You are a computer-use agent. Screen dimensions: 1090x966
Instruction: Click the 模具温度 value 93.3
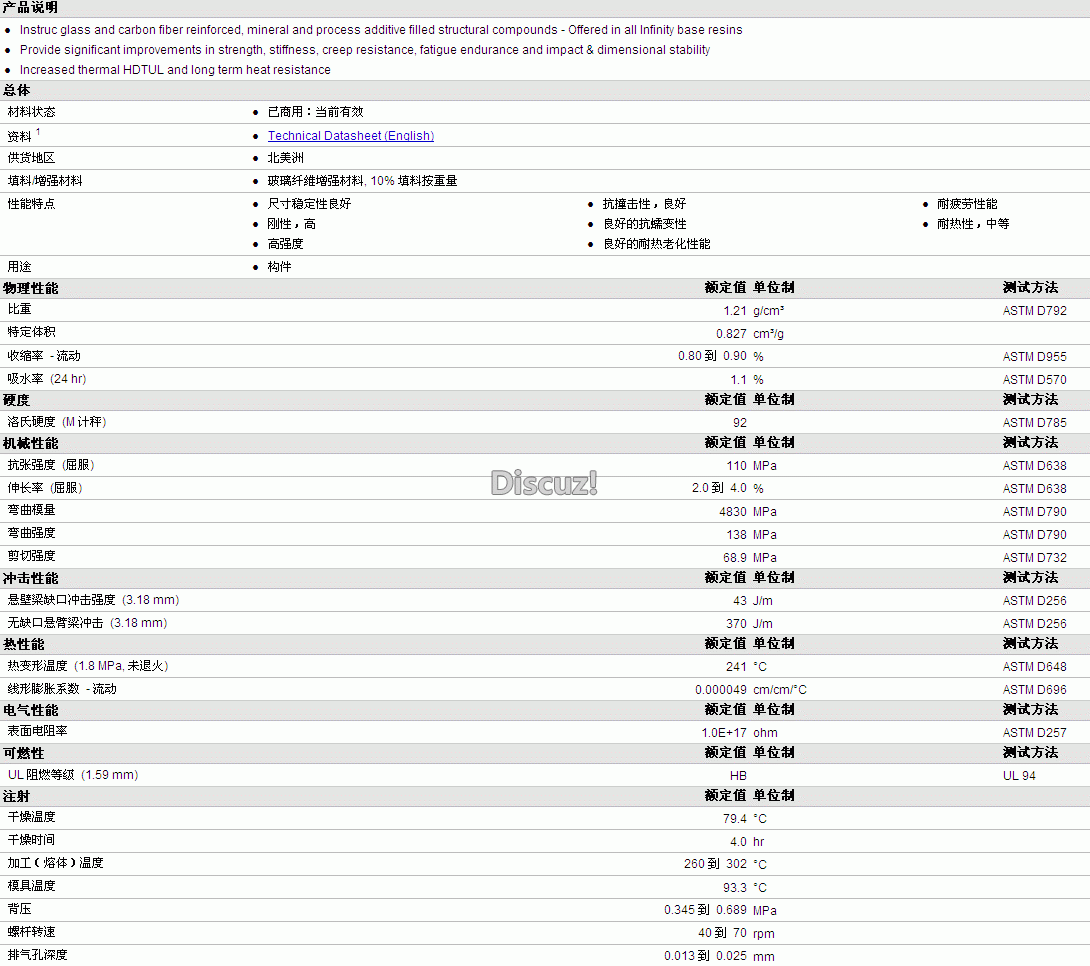tap(735, 887)
